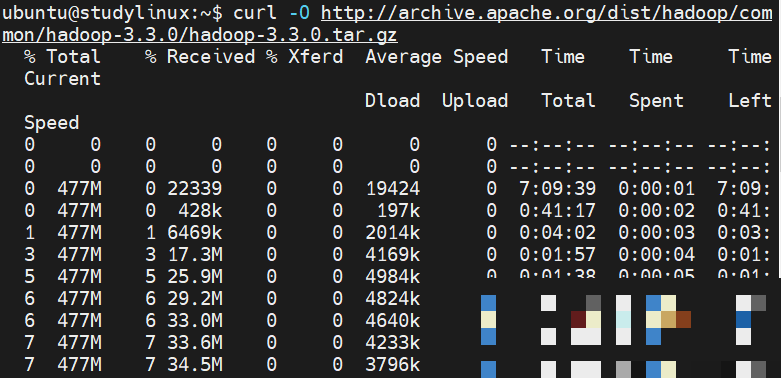Select the -O option flag
Screen dimensions: 781x378
[299, 13]
